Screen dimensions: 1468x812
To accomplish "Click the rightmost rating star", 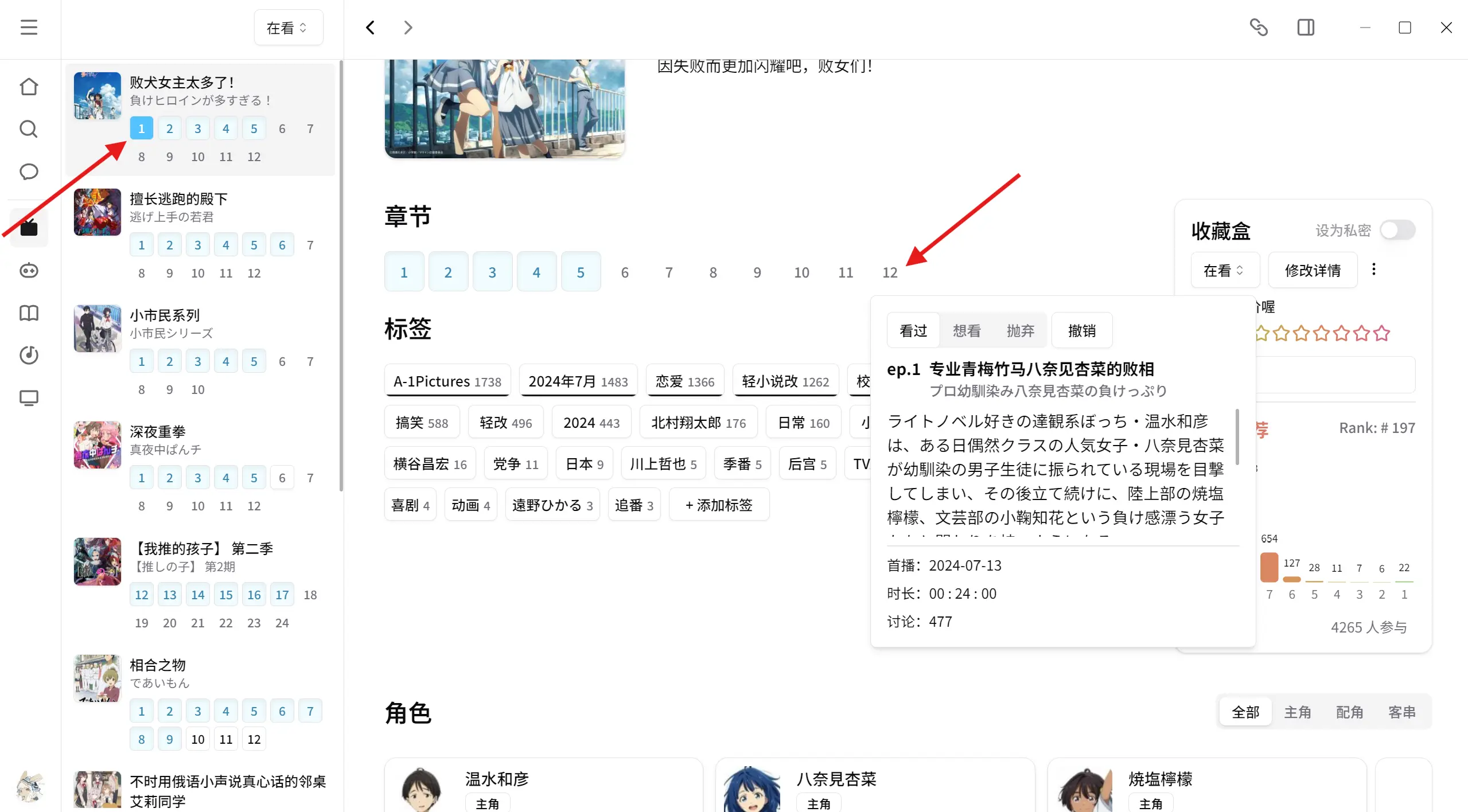I will (x=1382, y=333).
